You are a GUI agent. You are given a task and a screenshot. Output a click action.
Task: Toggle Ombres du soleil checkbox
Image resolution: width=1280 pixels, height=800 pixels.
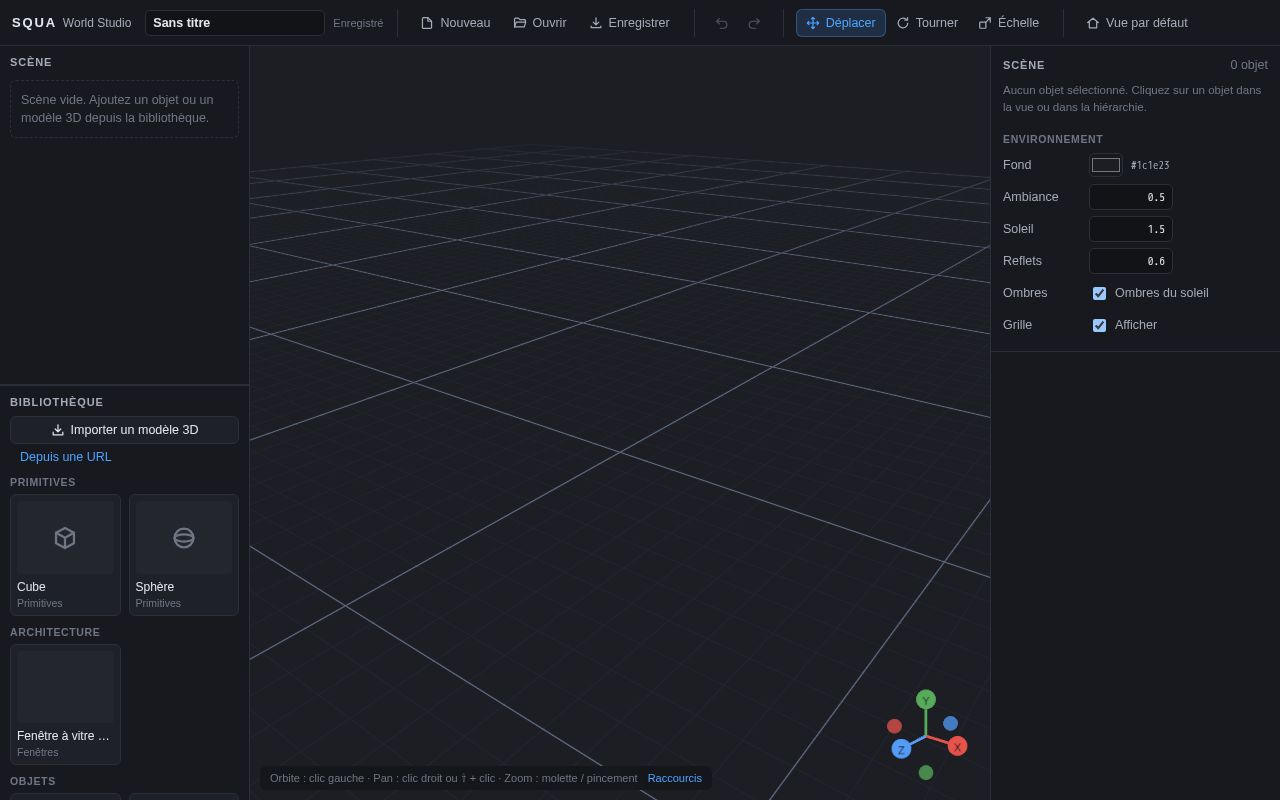[1099, 293]
